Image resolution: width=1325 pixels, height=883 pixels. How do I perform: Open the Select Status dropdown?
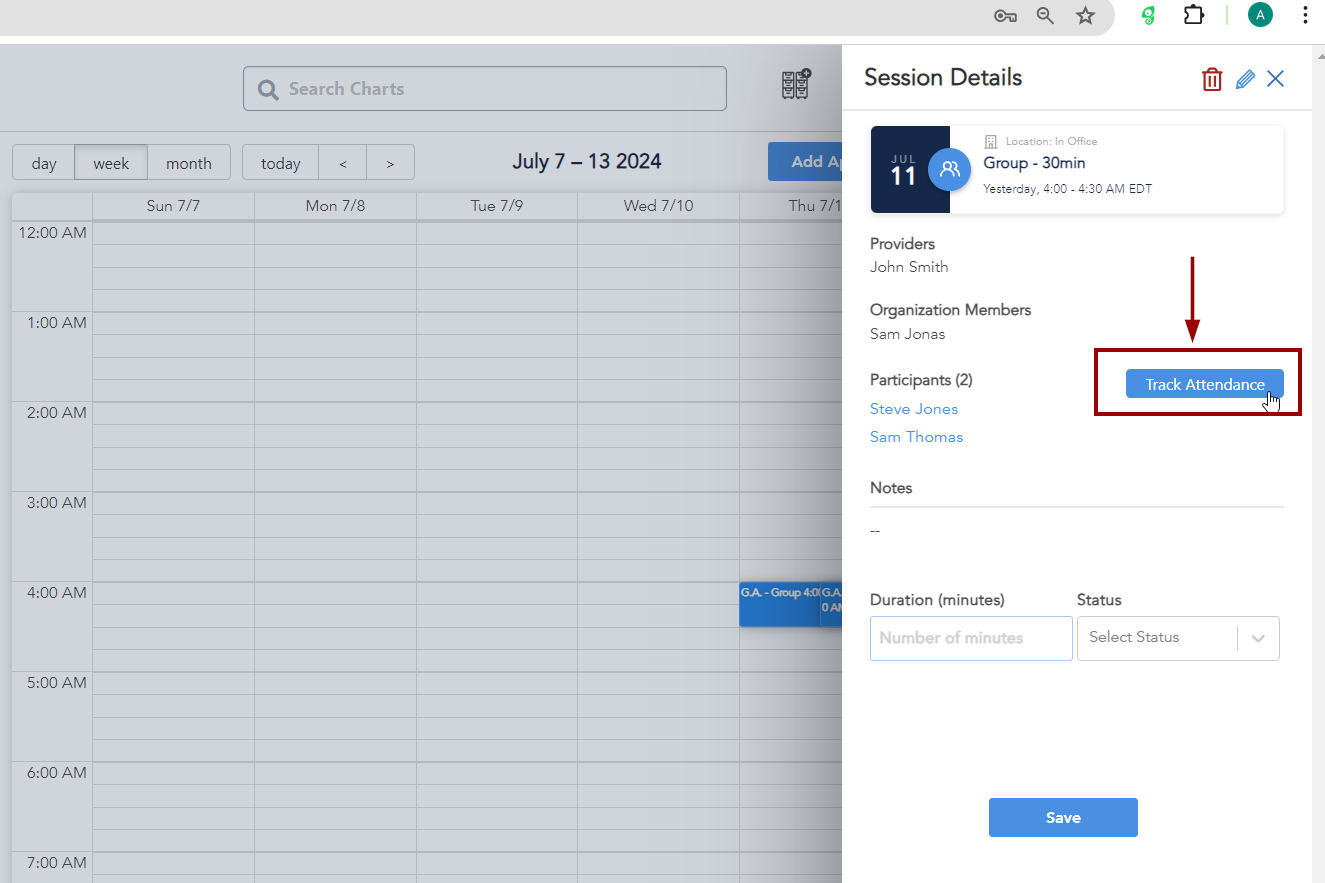point(1178,638)
